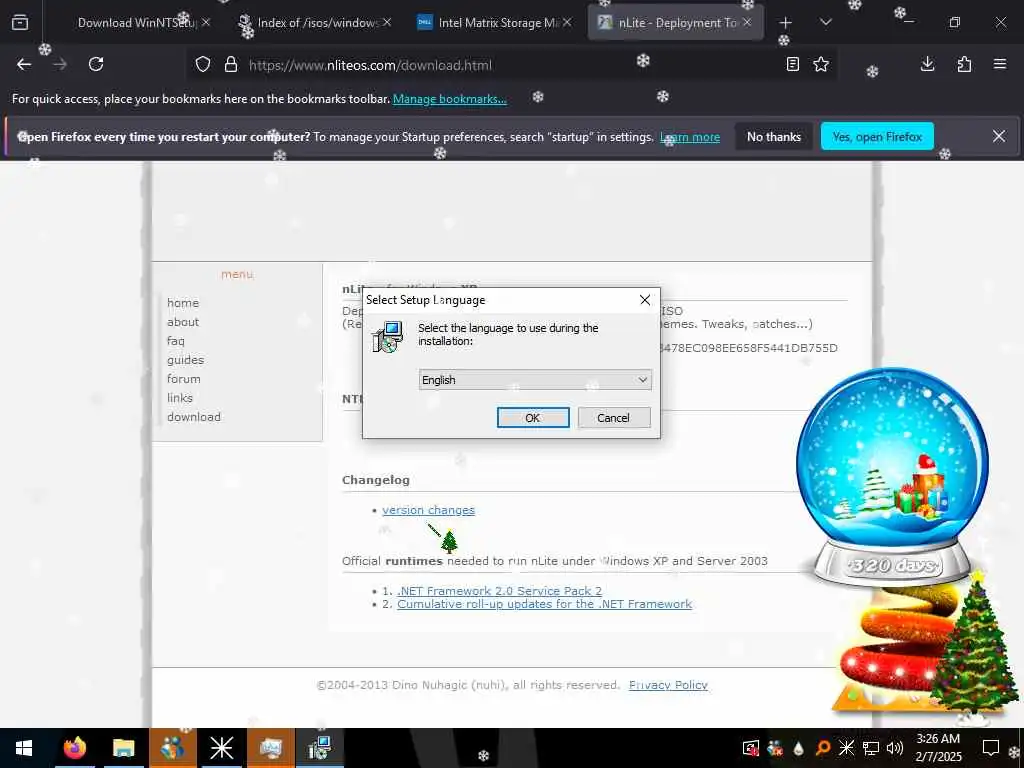The image size is (1024, 768).
Task: Open the English language dropdown
Action: tap(535, 379)
